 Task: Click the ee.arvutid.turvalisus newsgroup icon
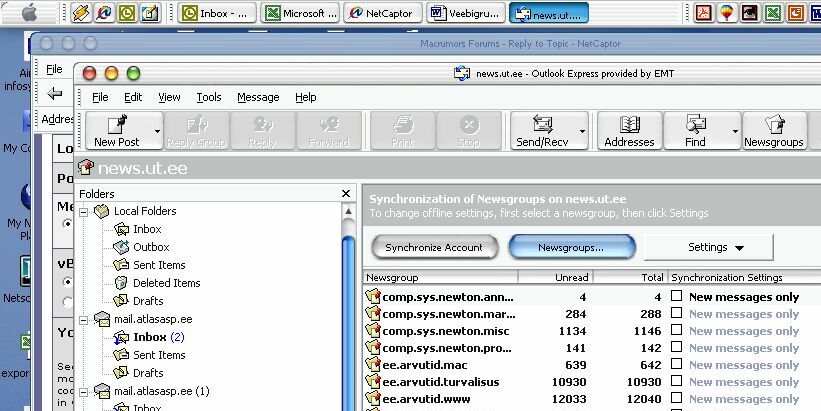(373, 381)
